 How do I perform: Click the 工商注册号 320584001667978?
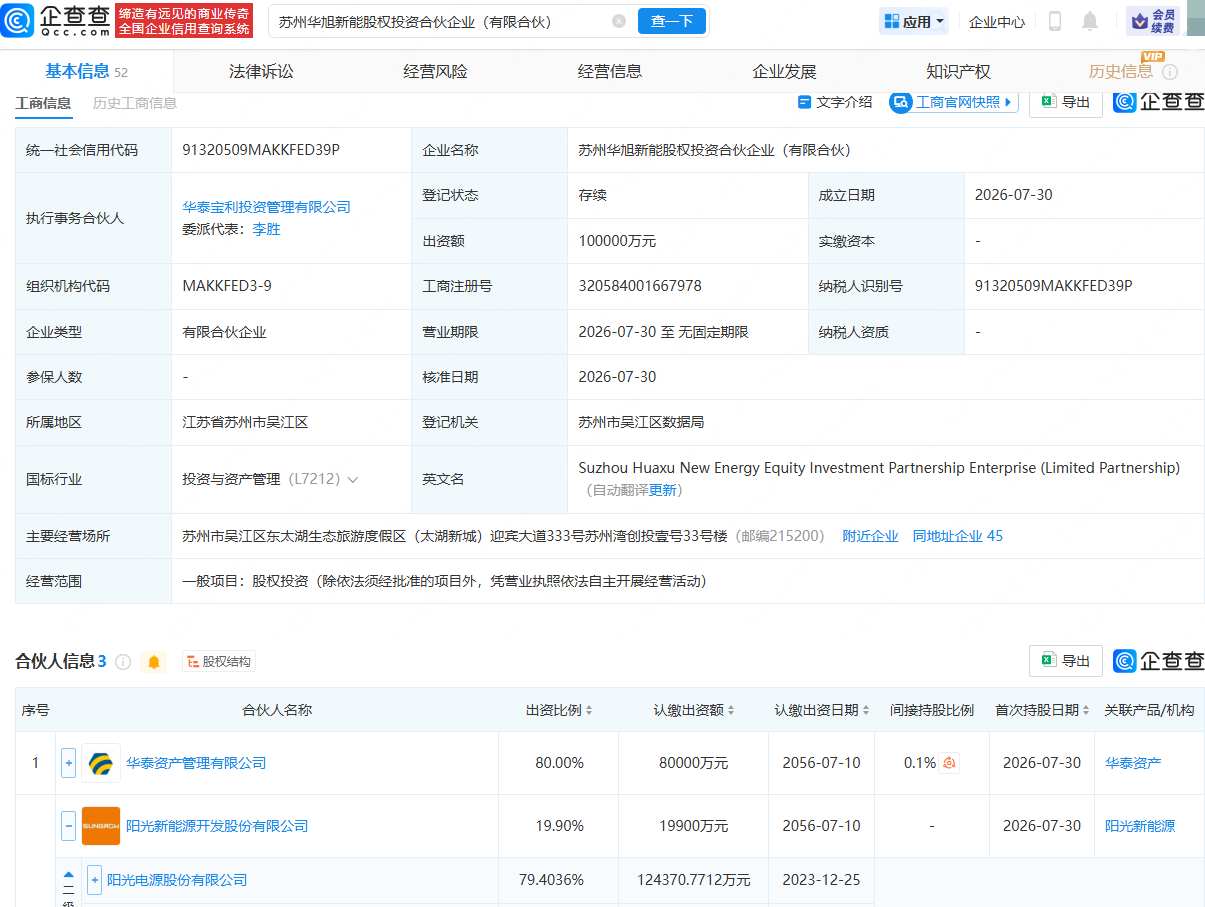(x=640, y=286)
